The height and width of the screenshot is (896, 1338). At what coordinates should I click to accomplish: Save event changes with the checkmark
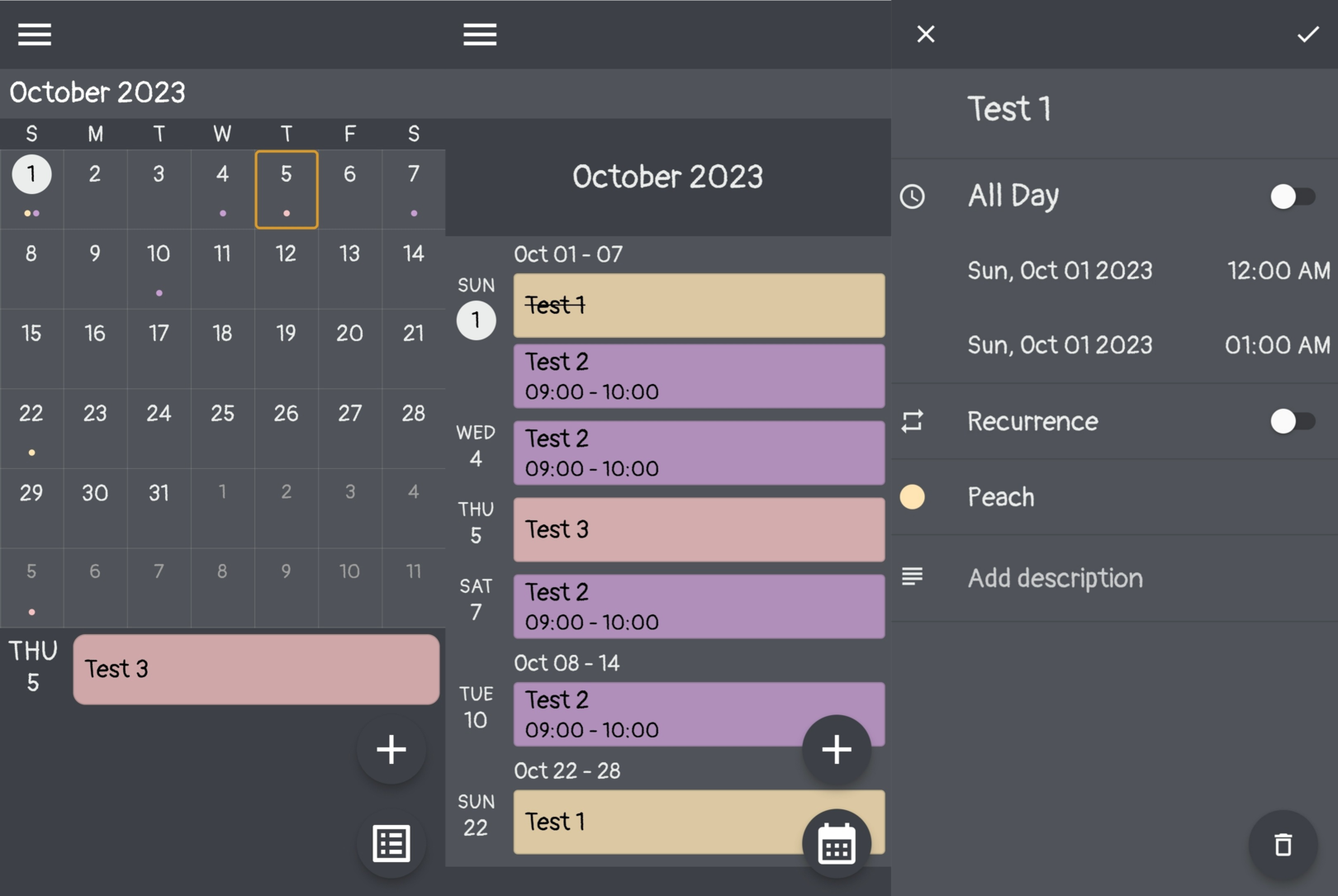tap(1307, 34)
